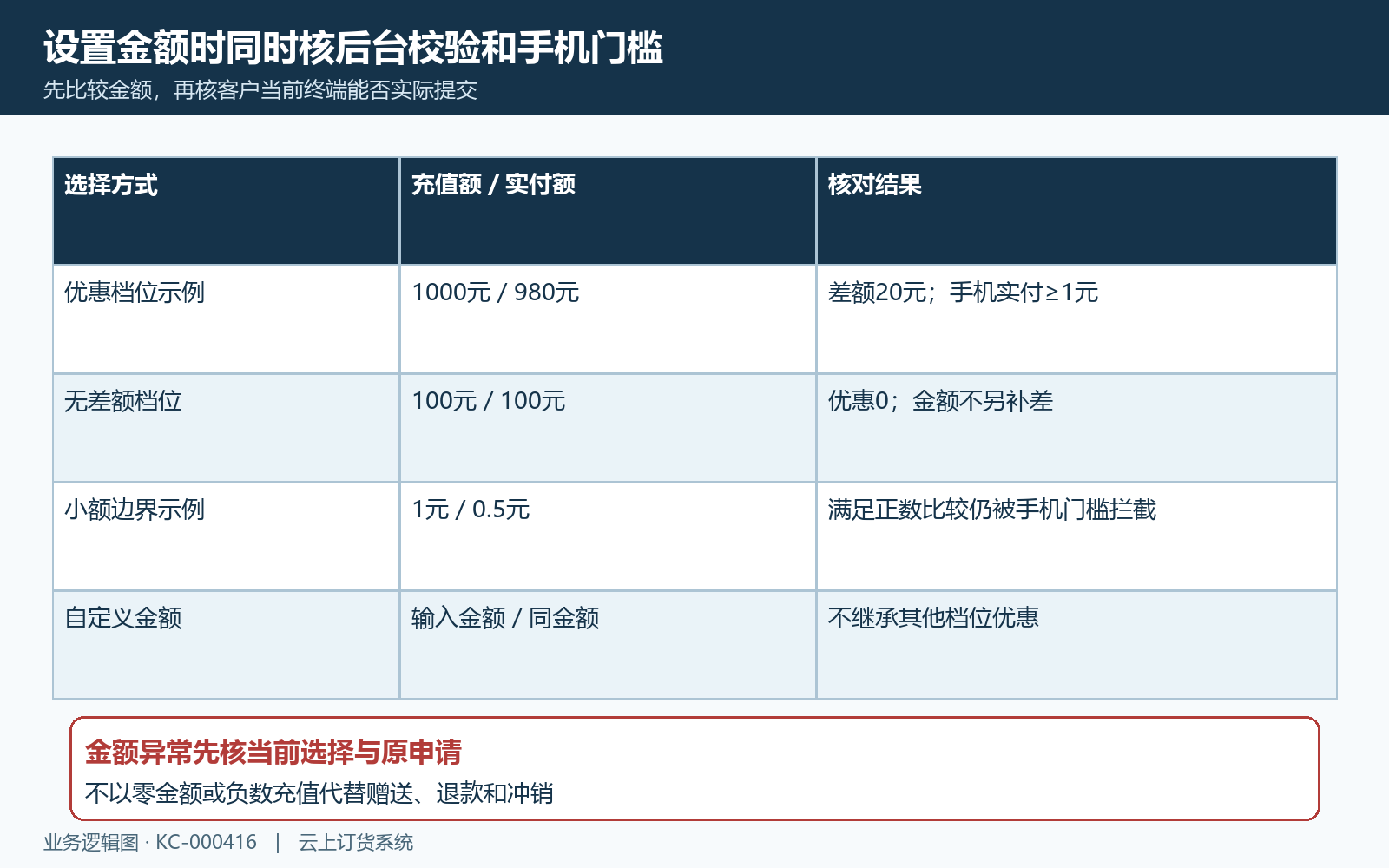The height and width of the screenshot is (868, 1389).
Task: Select the 小额边界示例 row label
Action: (x=135, y=510)
